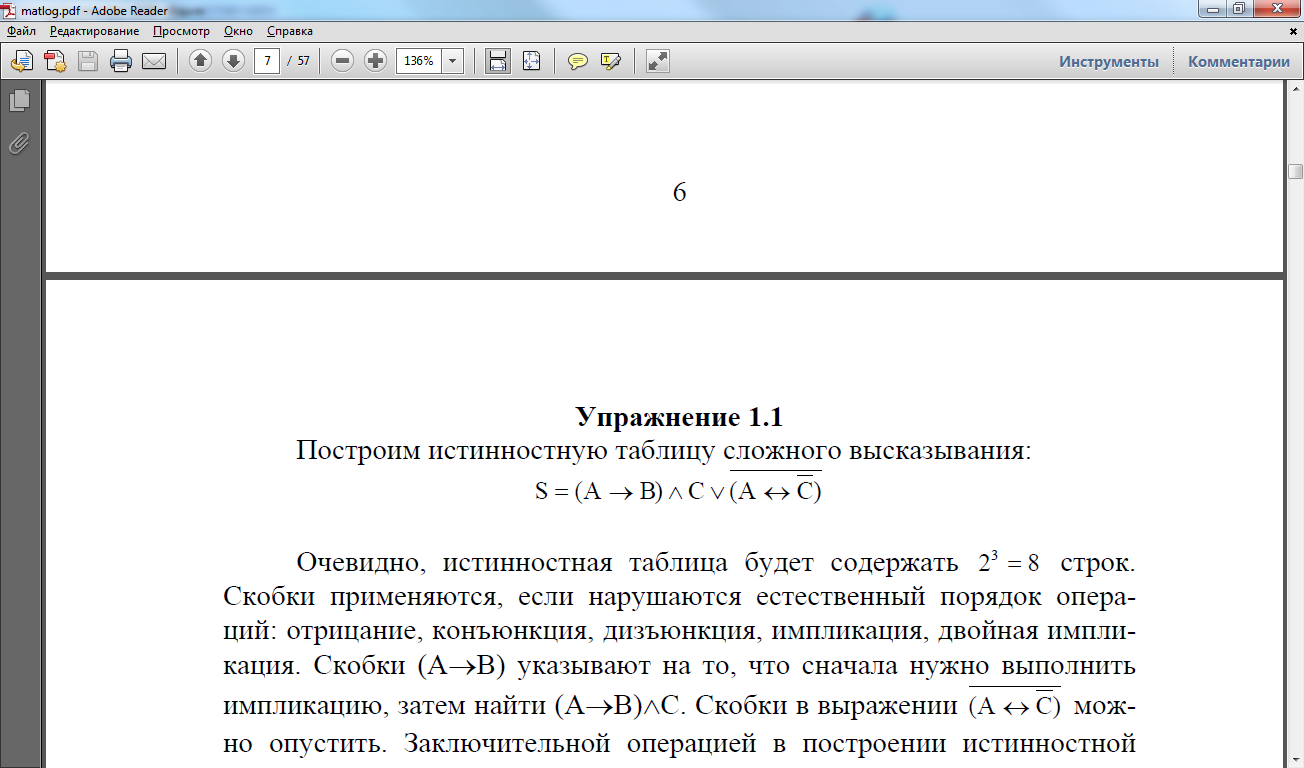This screenshot has width=1304, height=768.
Task: Zoom in with the plus button
Action: (375, 61)
